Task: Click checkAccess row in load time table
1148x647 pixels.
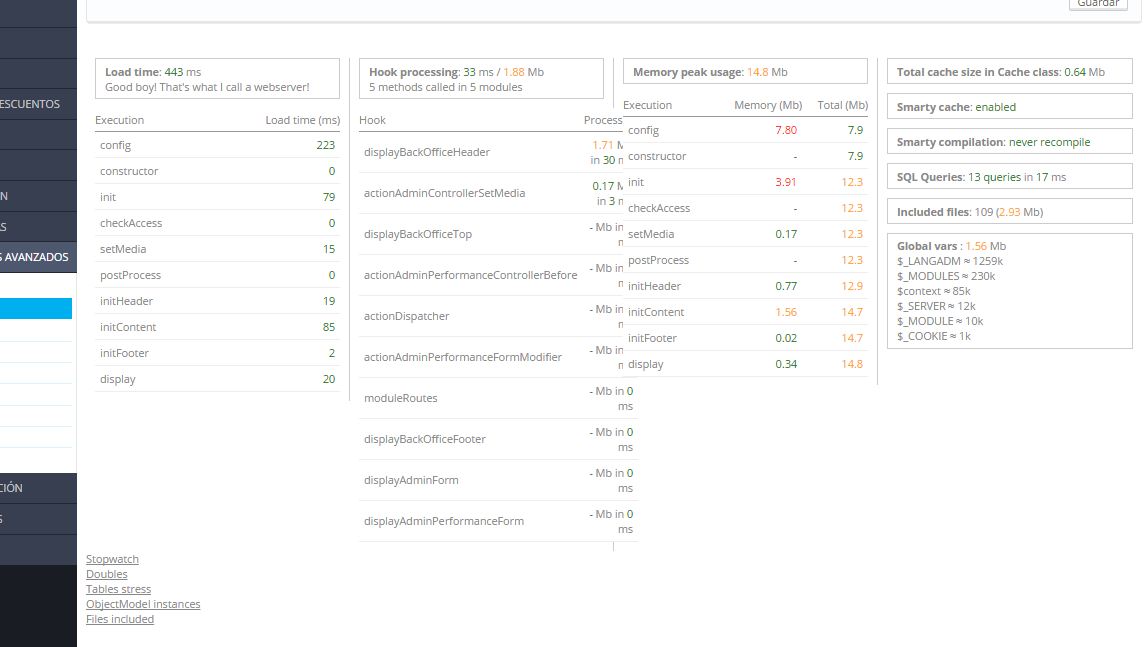Action: pos(217,223)
